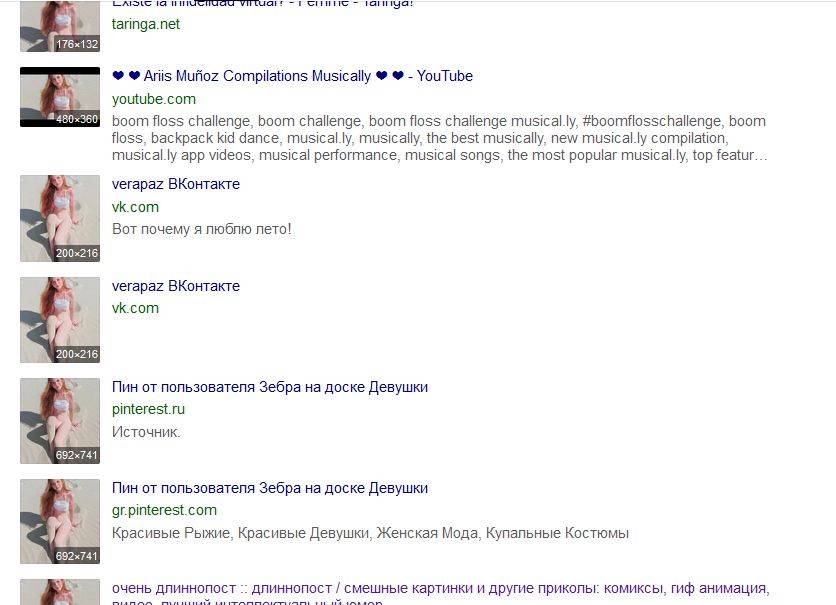Click the youtube.com URL
Viewport: 836px width, 605px height.
click(x=153, y=99)
